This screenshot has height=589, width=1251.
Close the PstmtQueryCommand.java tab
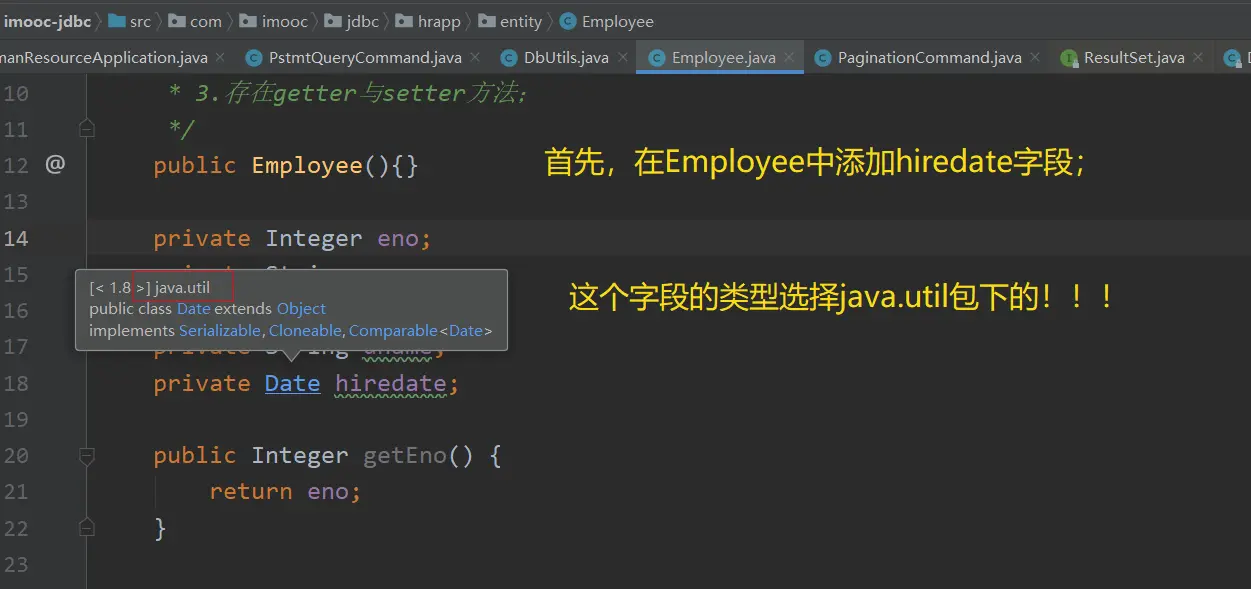pyautogui.click(x=475, y=58)
